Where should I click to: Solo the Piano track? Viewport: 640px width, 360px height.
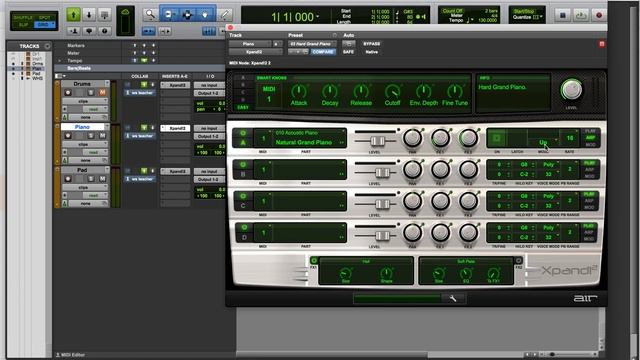click(91, 136)
